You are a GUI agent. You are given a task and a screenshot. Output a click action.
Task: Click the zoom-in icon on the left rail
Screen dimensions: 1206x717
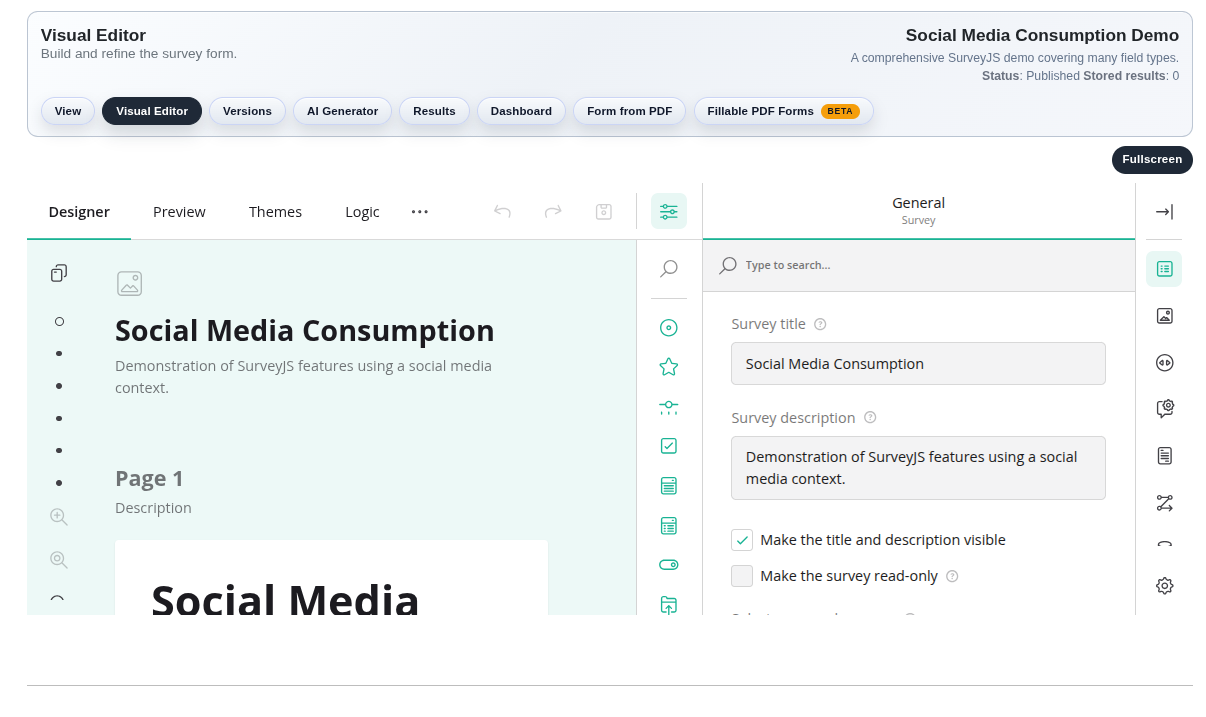[58, 516]
